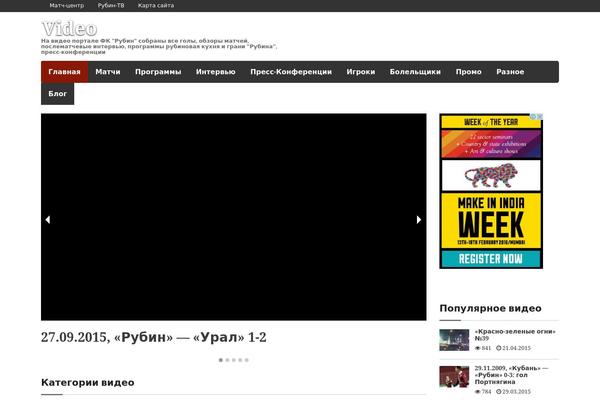Open the Промо menu item
Screen dimensions: 600x400
point(468,72)
